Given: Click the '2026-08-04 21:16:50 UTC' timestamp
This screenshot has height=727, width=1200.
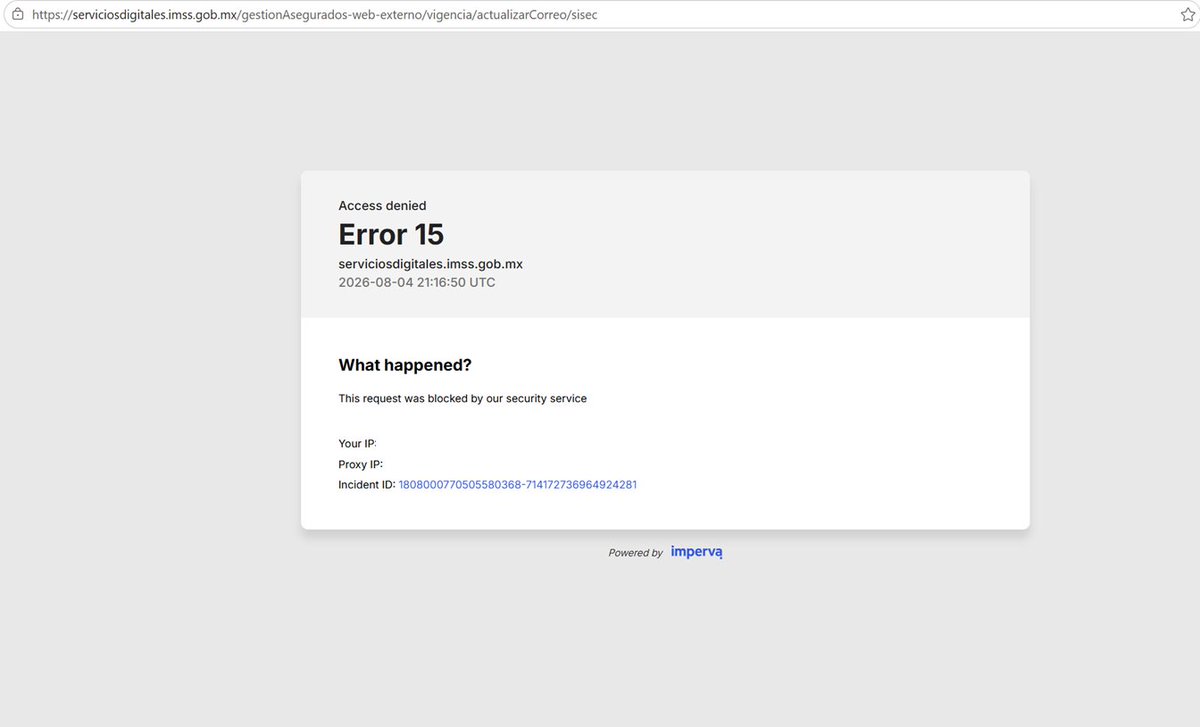Looking at the screenshot, I should point(417,283).
